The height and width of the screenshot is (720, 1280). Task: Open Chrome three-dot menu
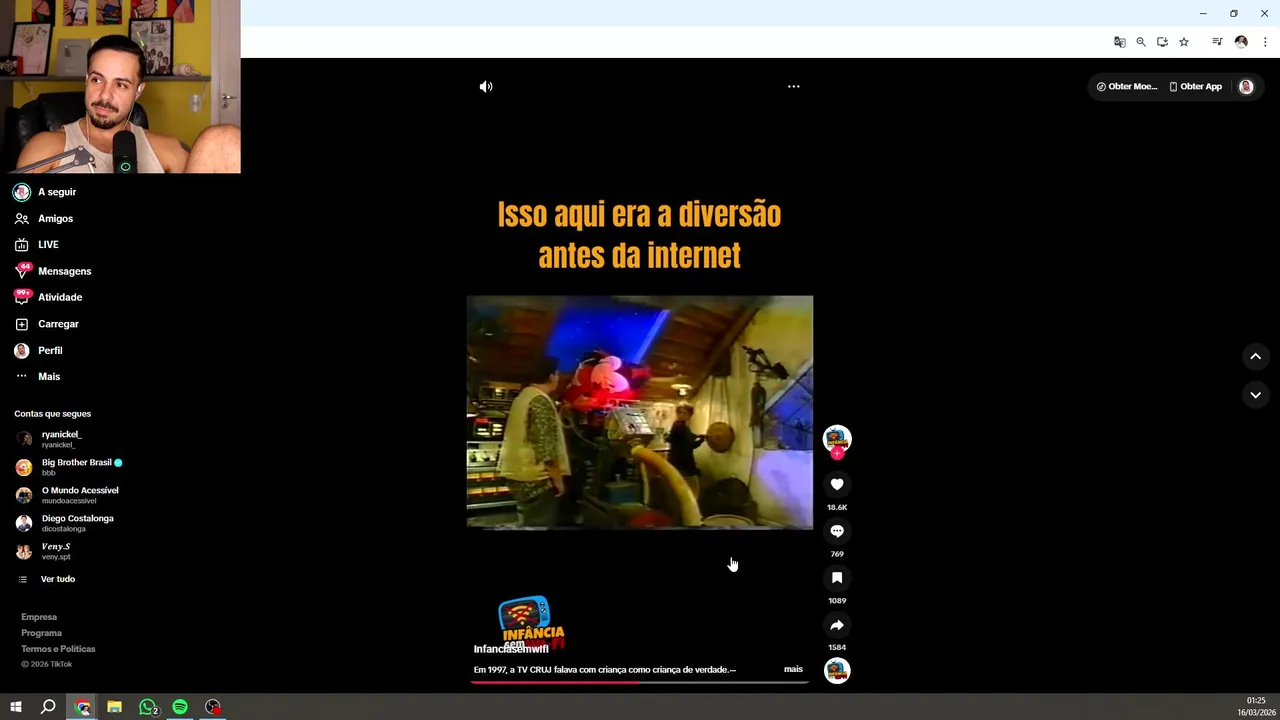point(1265,42)
